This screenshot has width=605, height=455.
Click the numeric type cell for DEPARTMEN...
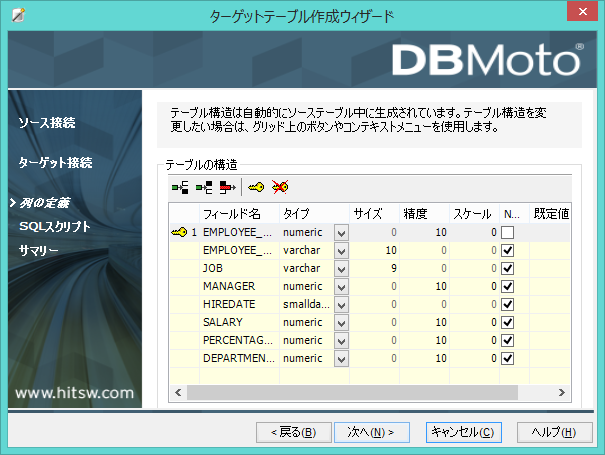point(307,359)
